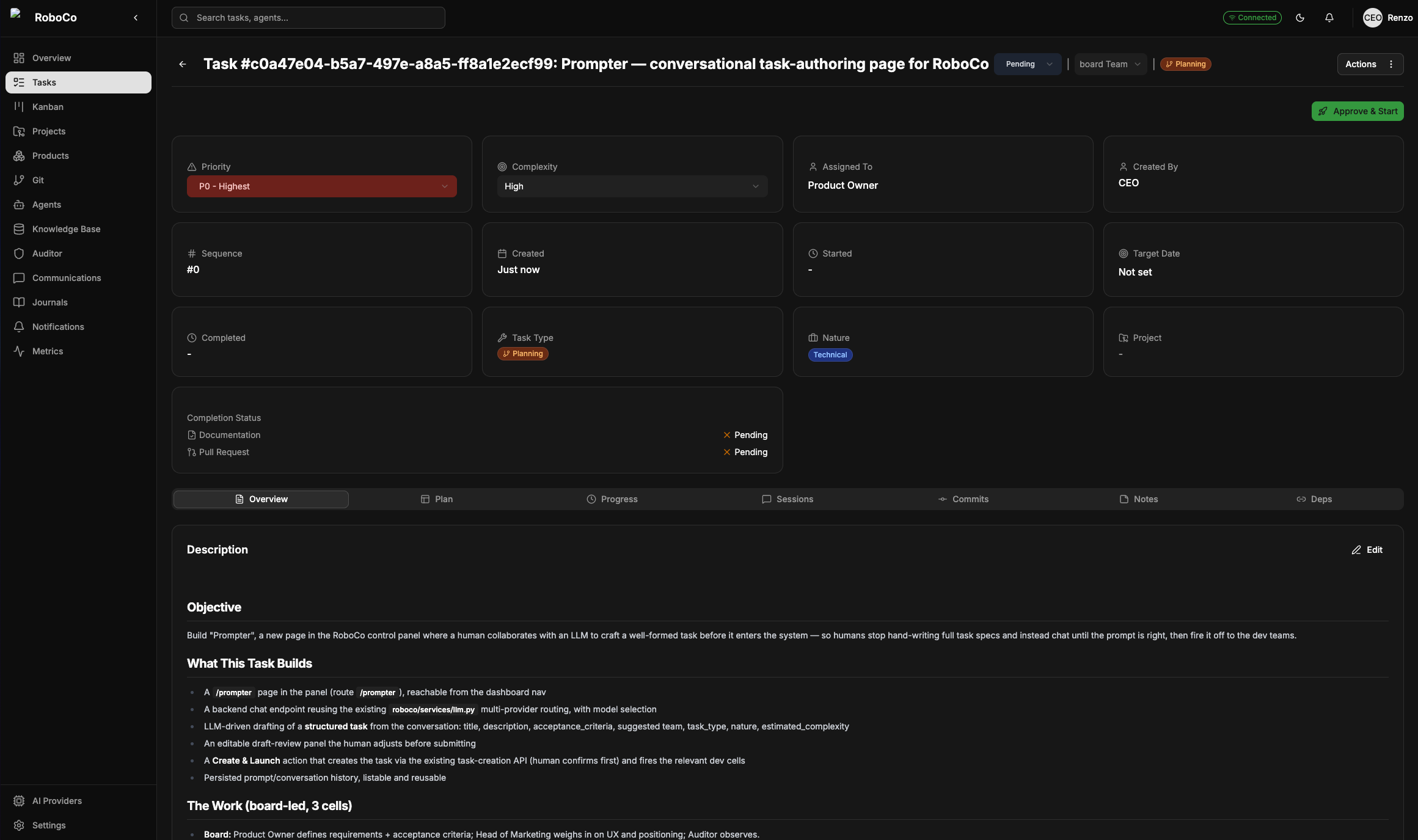
Task: Click the header Planning badge
Action: tap(1186, 64)
